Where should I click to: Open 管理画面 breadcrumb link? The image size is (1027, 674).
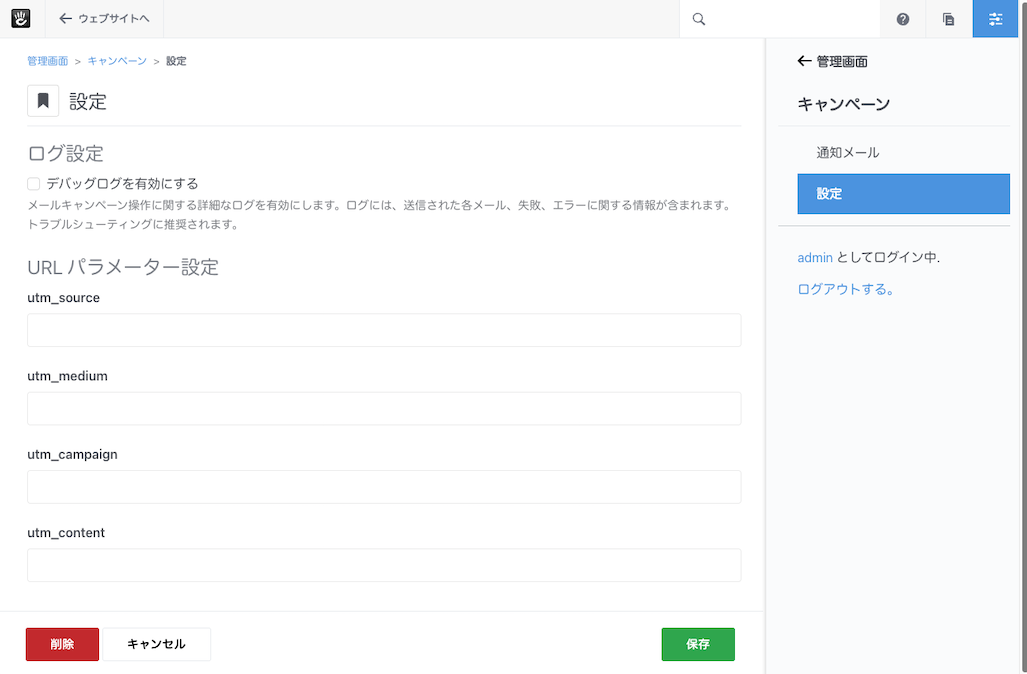click(47, 61)
